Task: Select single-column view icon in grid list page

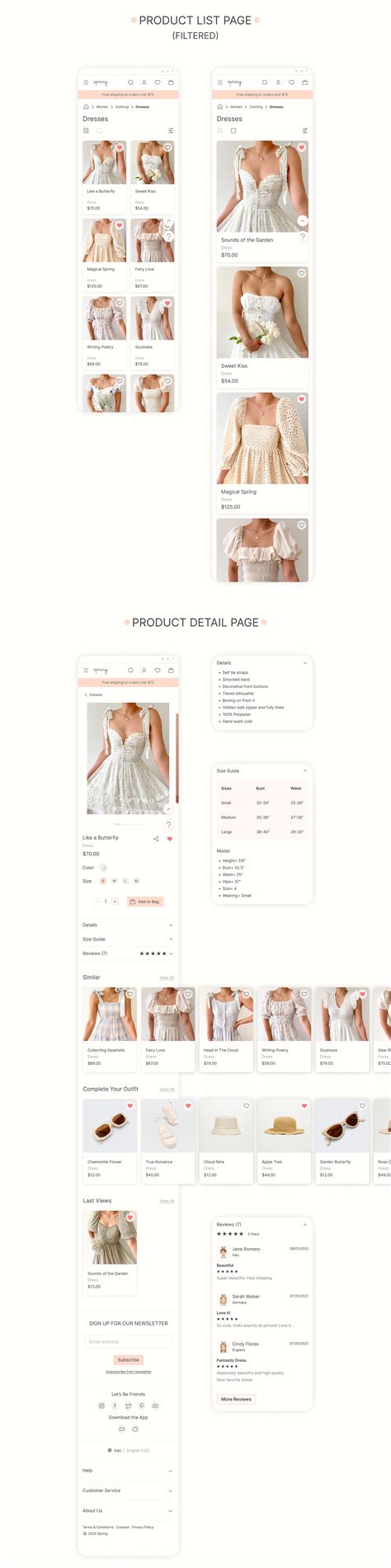Action: pos(99,130)
